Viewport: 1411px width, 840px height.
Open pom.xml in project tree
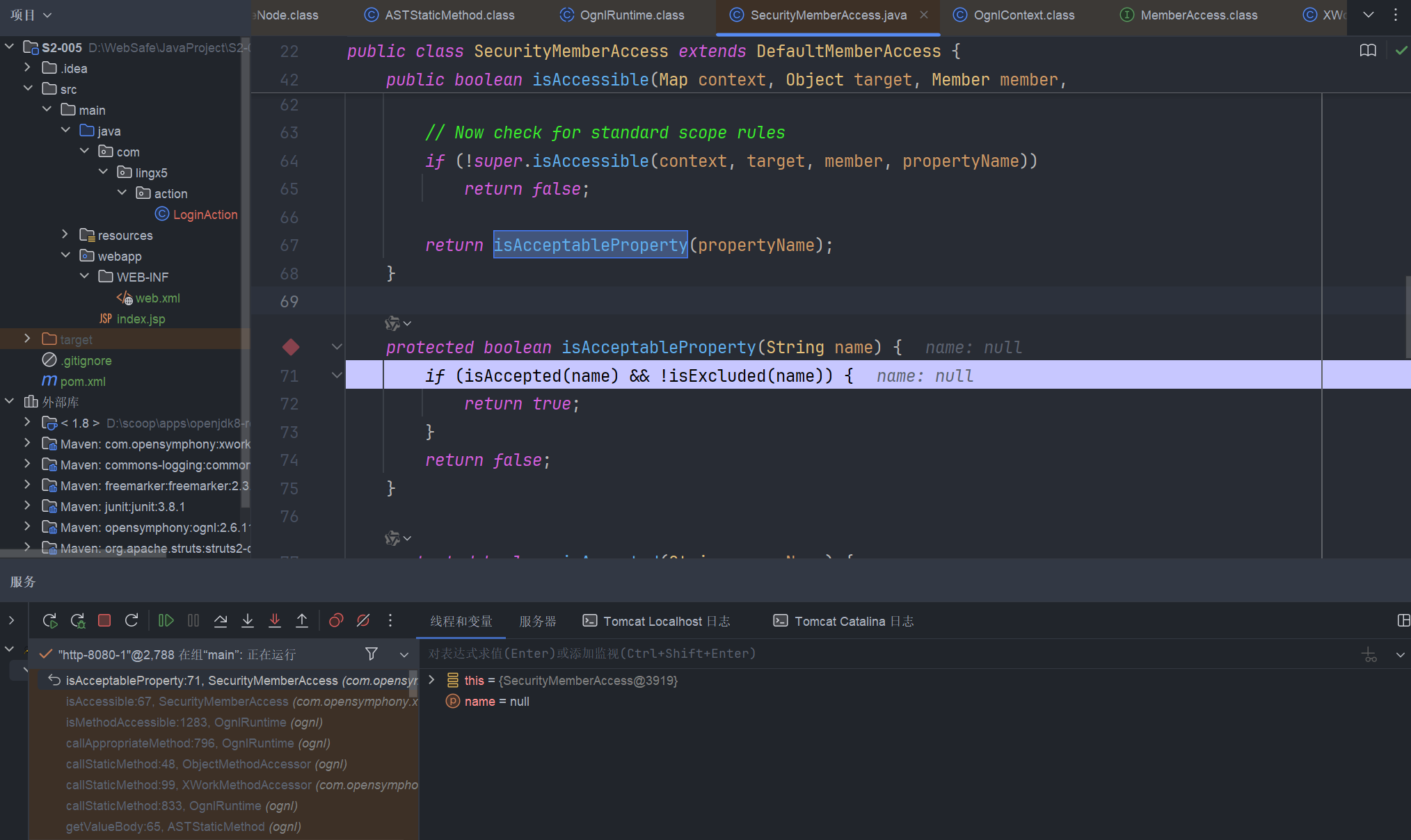[x=82, y=381]
